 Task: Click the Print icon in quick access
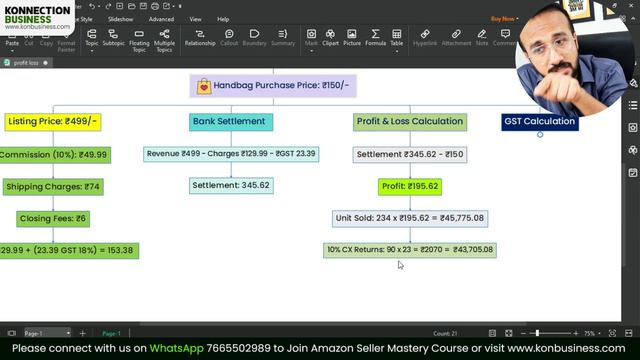155,6
